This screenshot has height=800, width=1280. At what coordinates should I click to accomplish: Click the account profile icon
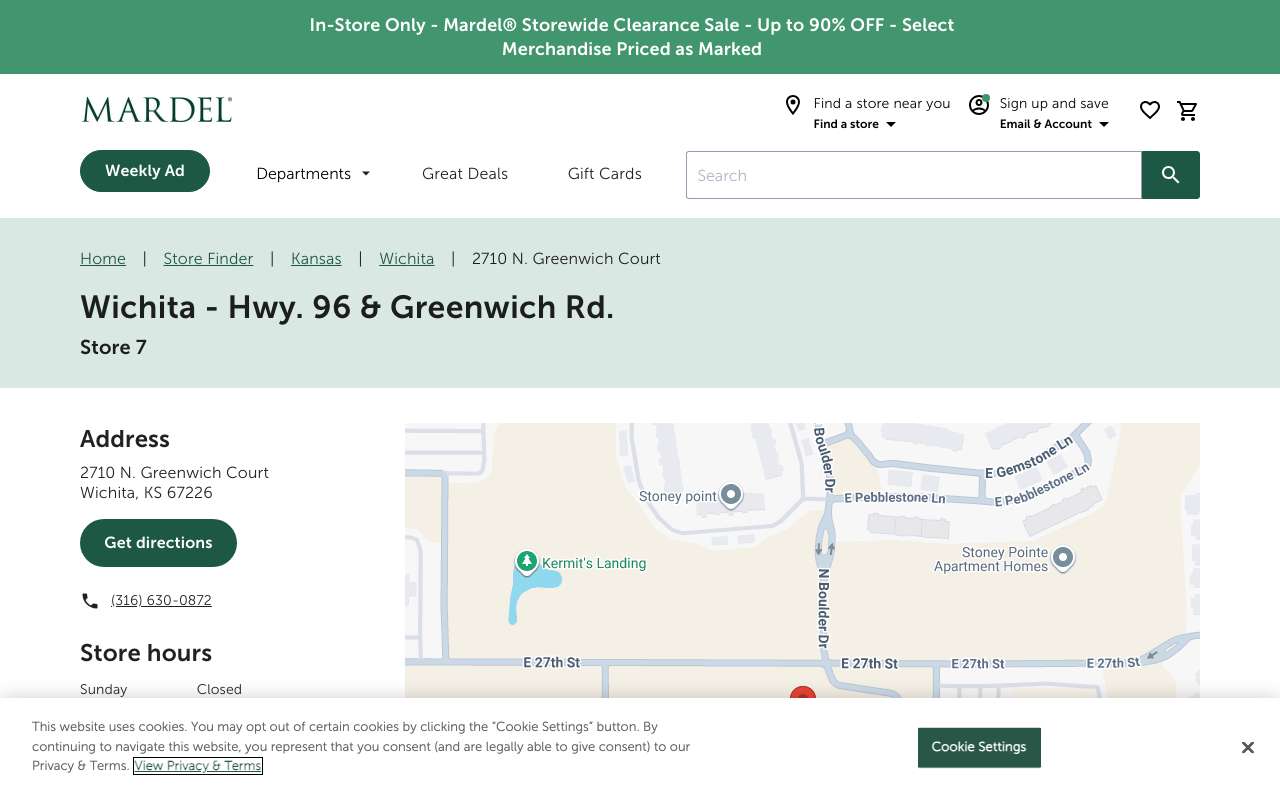click(979, 105)
